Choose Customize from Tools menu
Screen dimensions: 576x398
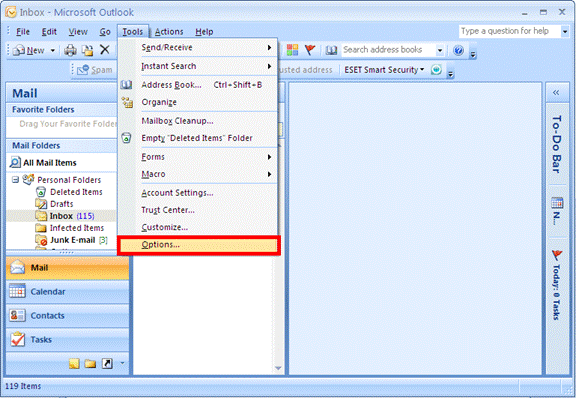click(198, 227)
